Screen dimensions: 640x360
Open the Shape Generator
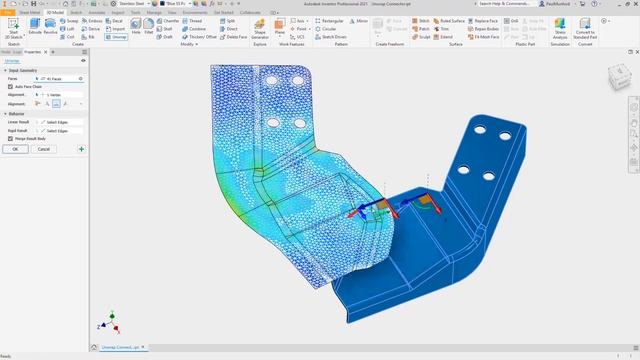coord(260,29)
